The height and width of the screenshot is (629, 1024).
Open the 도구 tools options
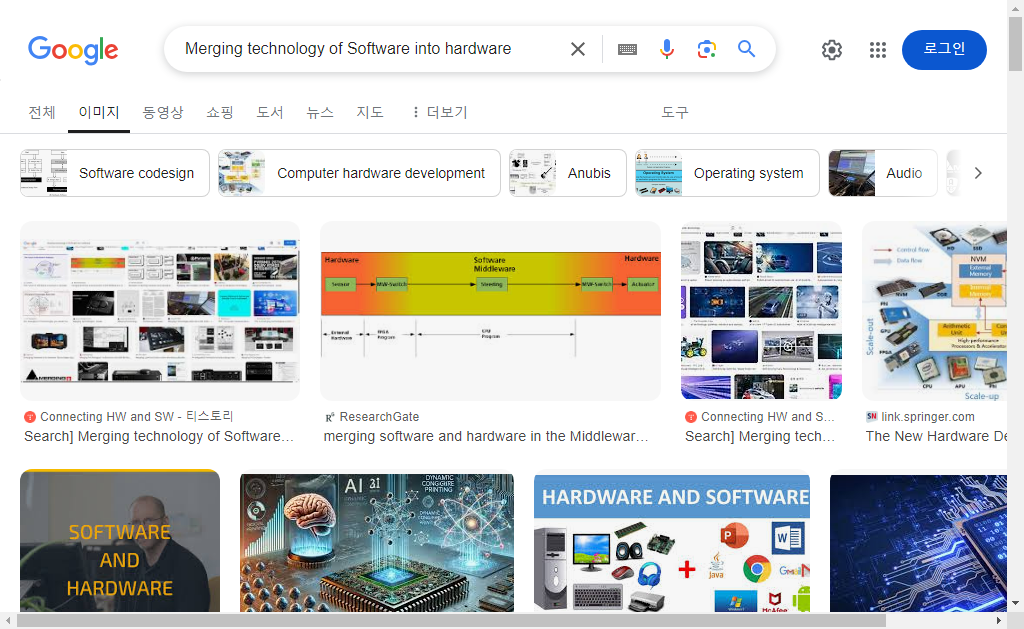[x=675, y=112]
